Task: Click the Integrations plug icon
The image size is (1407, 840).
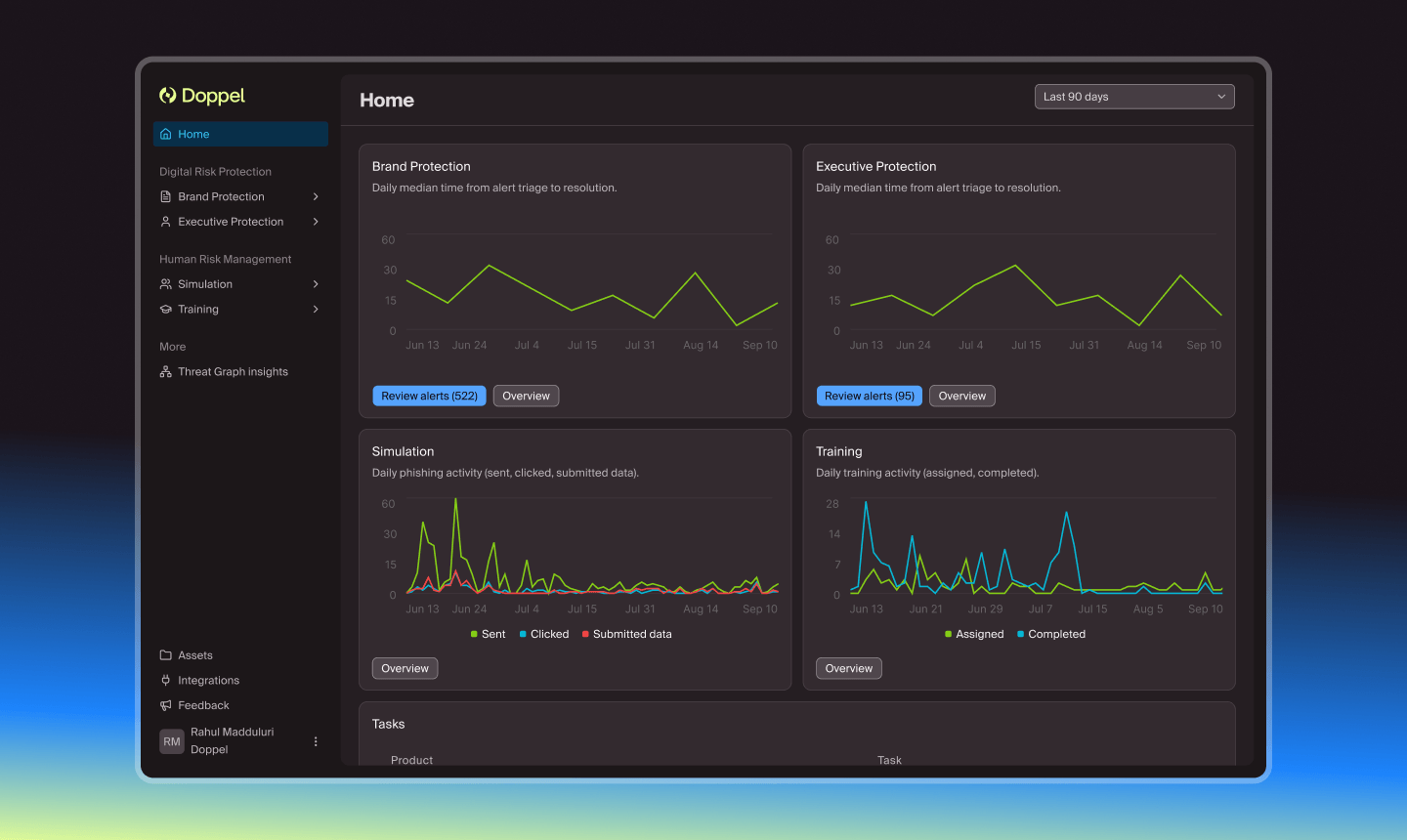Action: pyautogui.click(x=166, y=681)
